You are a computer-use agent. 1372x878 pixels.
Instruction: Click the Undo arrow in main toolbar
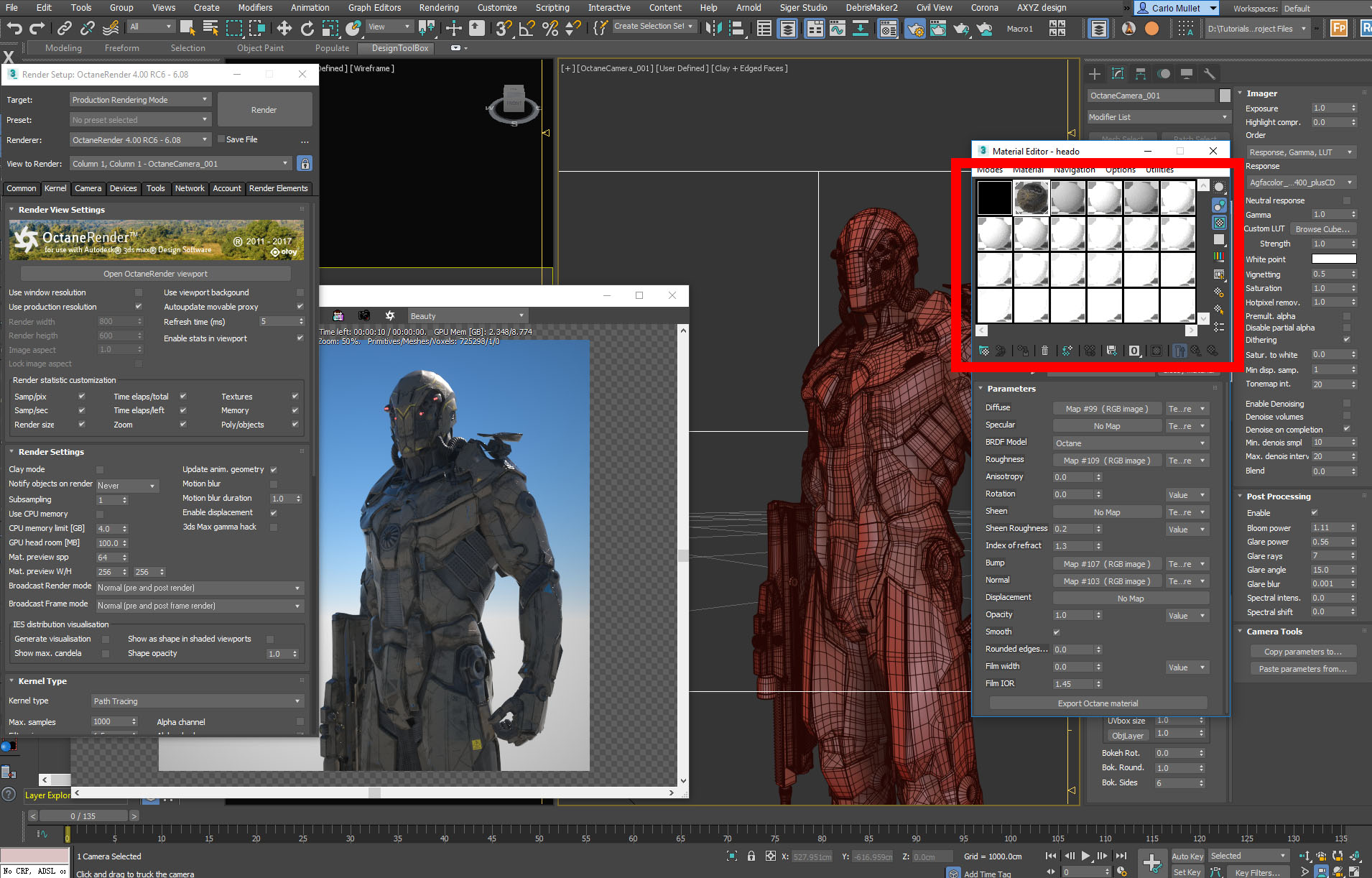pyautogui.click(x=14, y=28)
